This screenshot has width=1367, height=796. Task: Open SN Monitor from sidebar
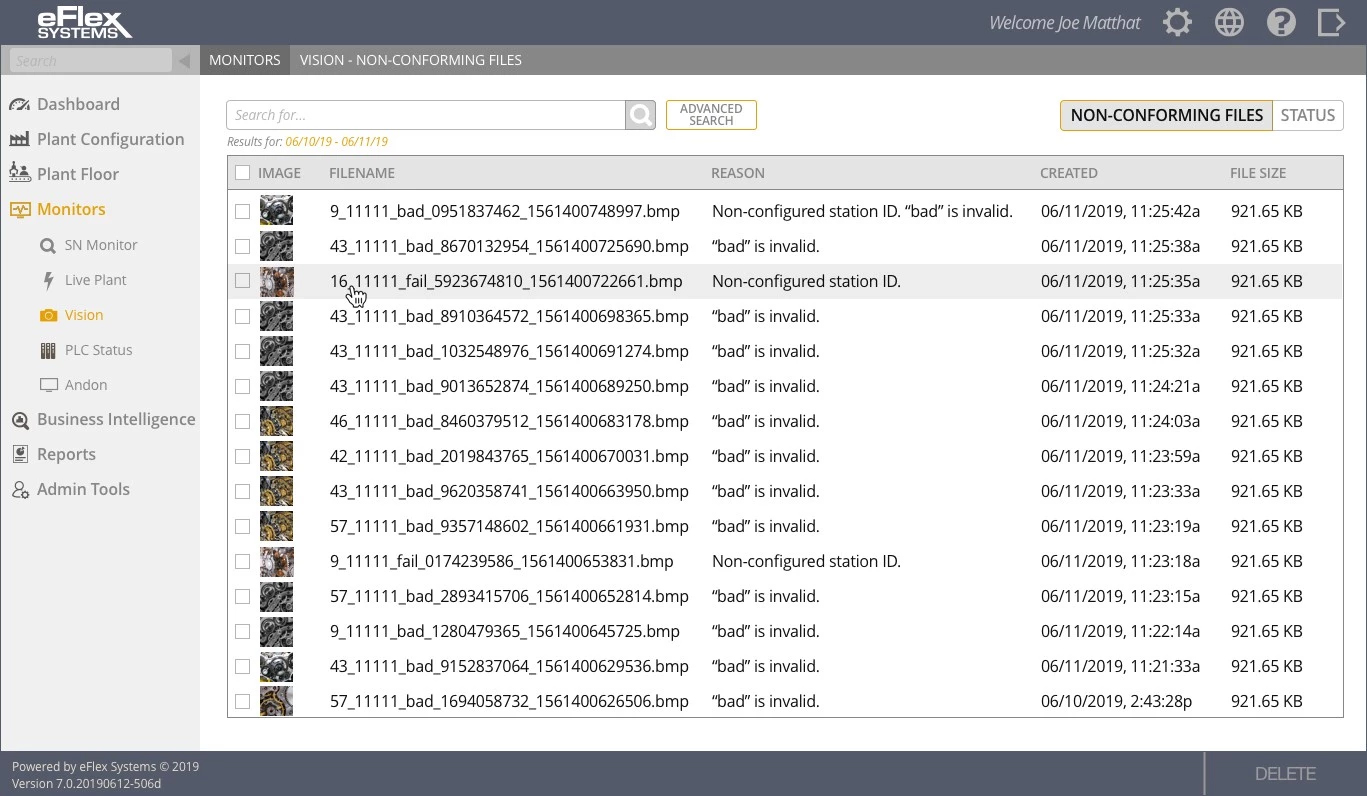click(100, 245)
